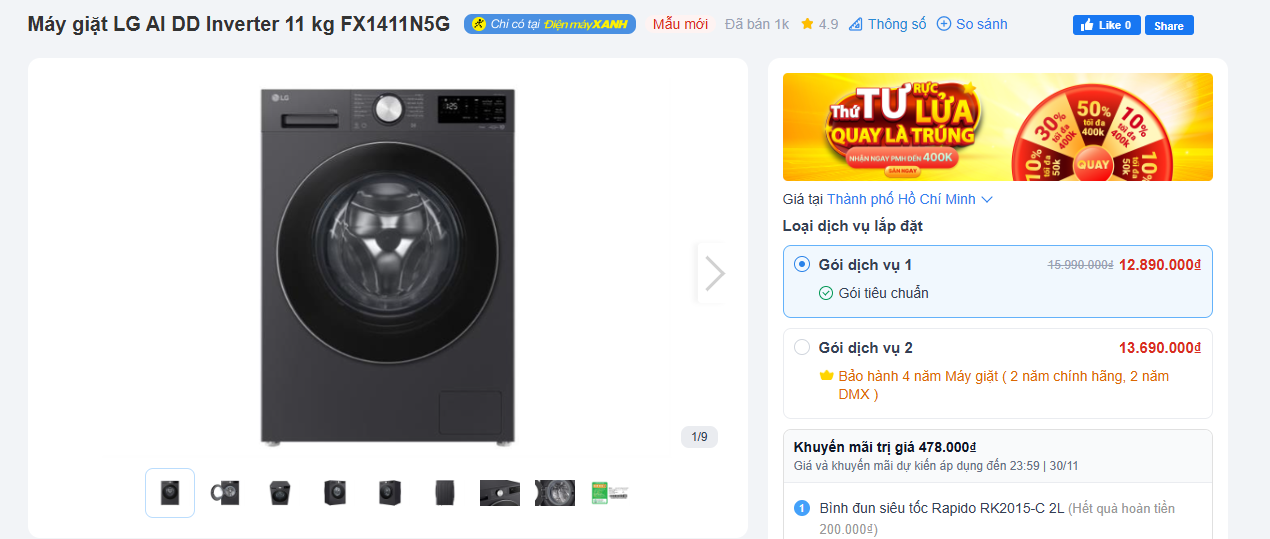Click the green check icon beside Gói tiêu chuẩn
This screenshot has width=1270, height=539.
[x=826, y=293]
